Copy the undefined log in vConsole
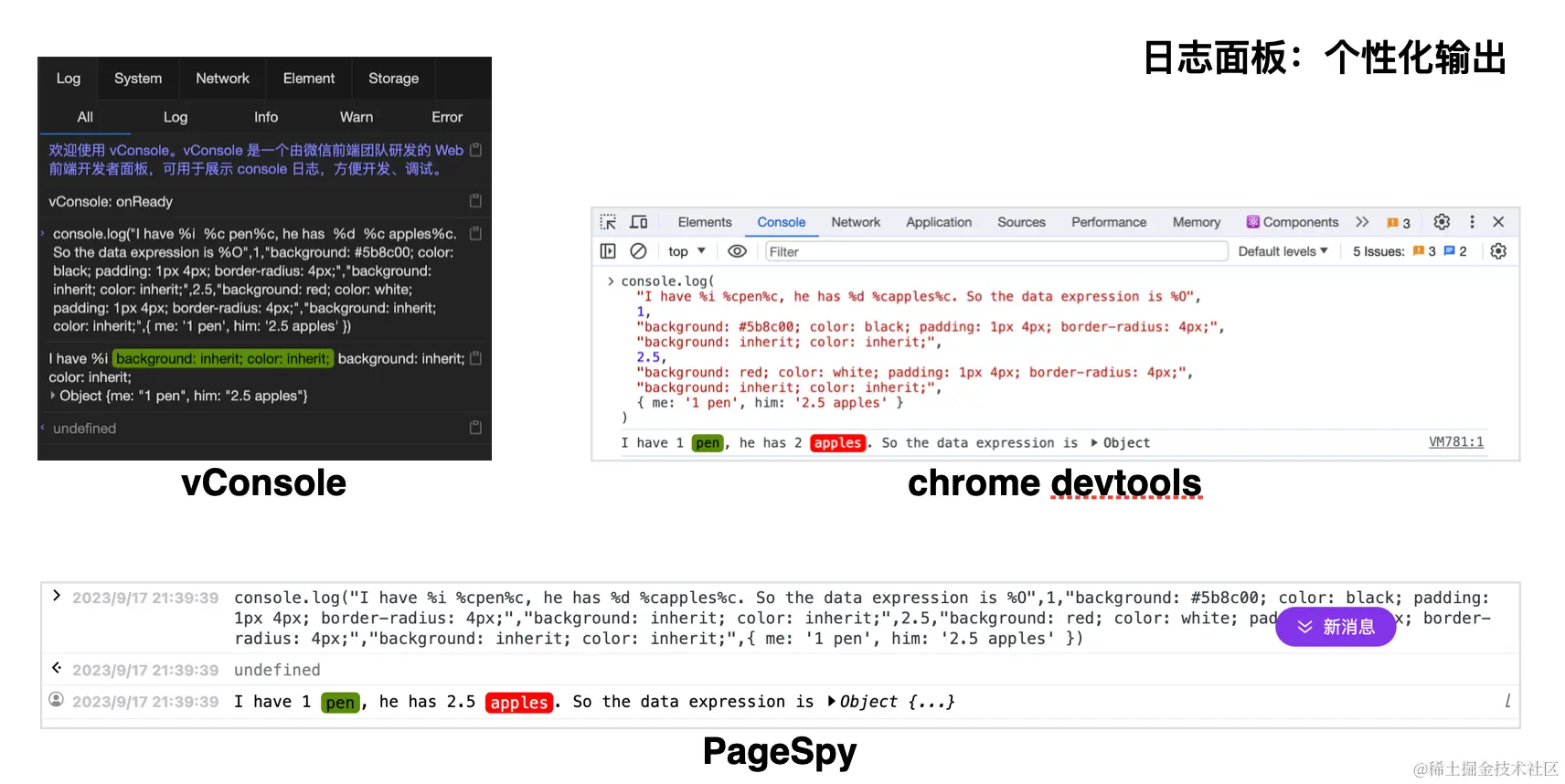 click(475, 428)
